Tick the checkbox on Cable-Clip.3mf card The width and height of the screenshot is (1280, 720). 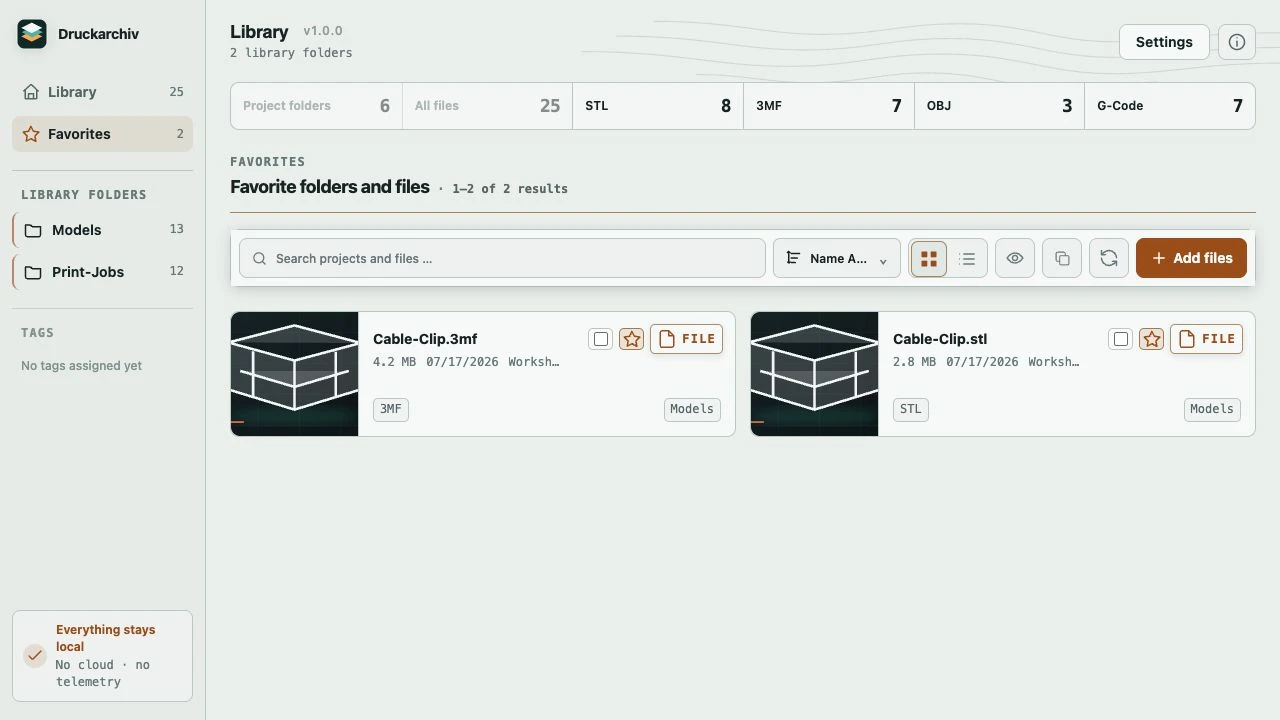601,339
